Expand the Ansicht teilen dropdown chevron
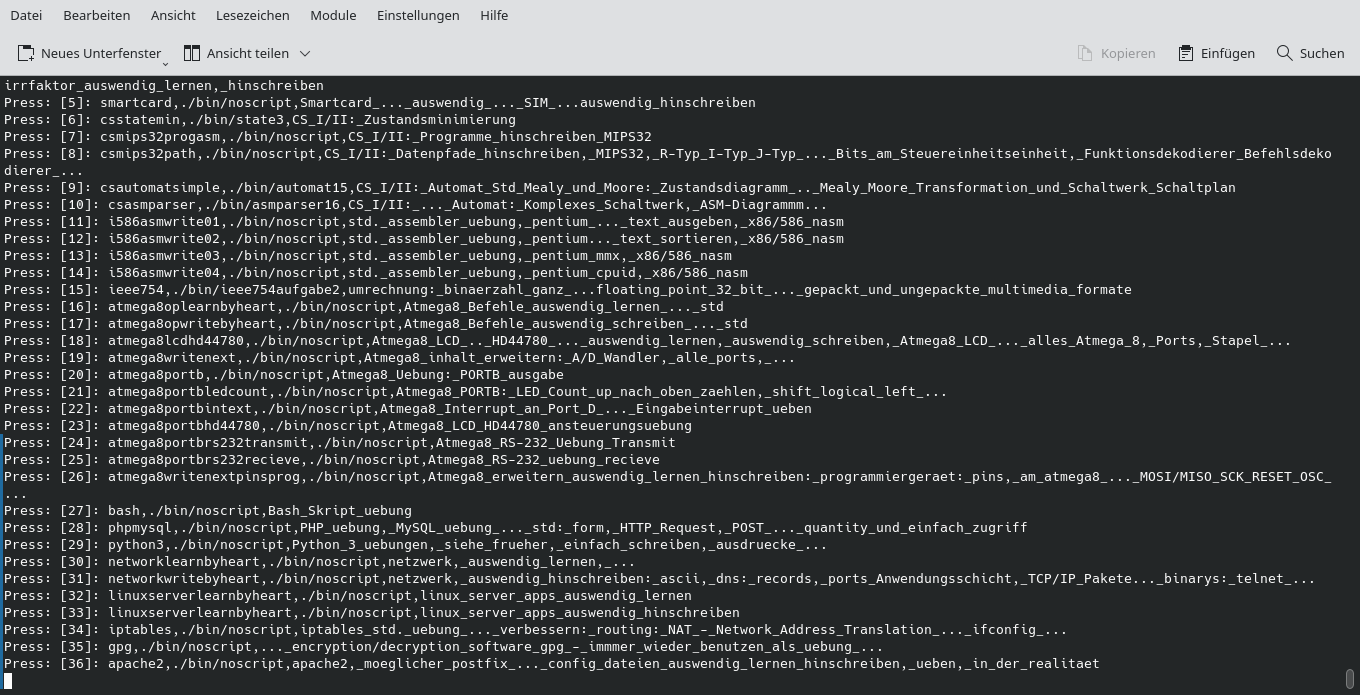Viewport: 1360px width, 695px height. click(x=304, y=54)
